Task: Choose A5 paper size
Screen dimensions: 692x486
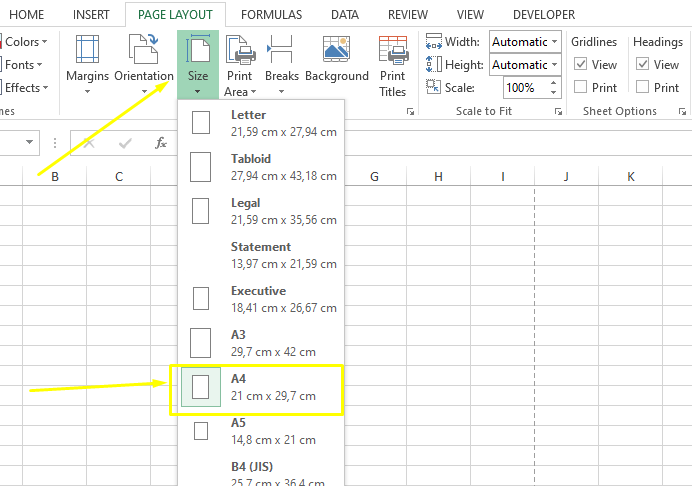Action: (261, 432)
